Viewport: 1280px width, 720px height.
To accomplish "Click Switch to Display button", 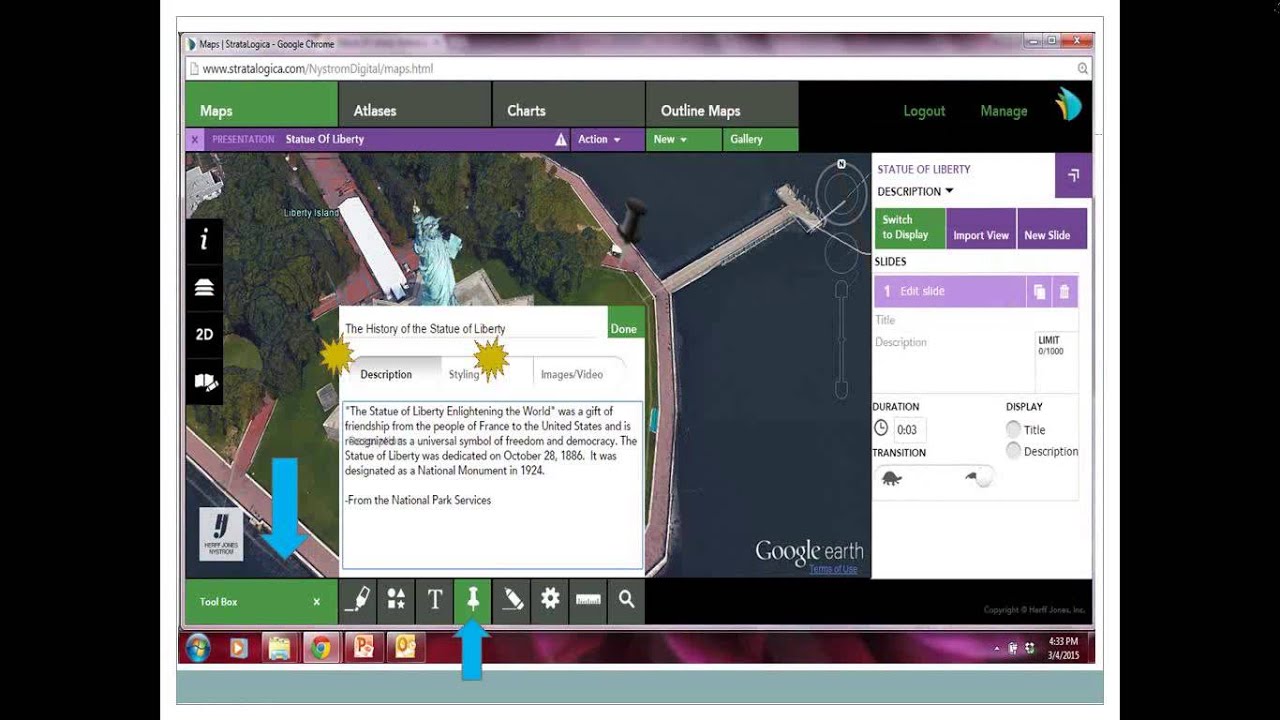I will (910, 228).
